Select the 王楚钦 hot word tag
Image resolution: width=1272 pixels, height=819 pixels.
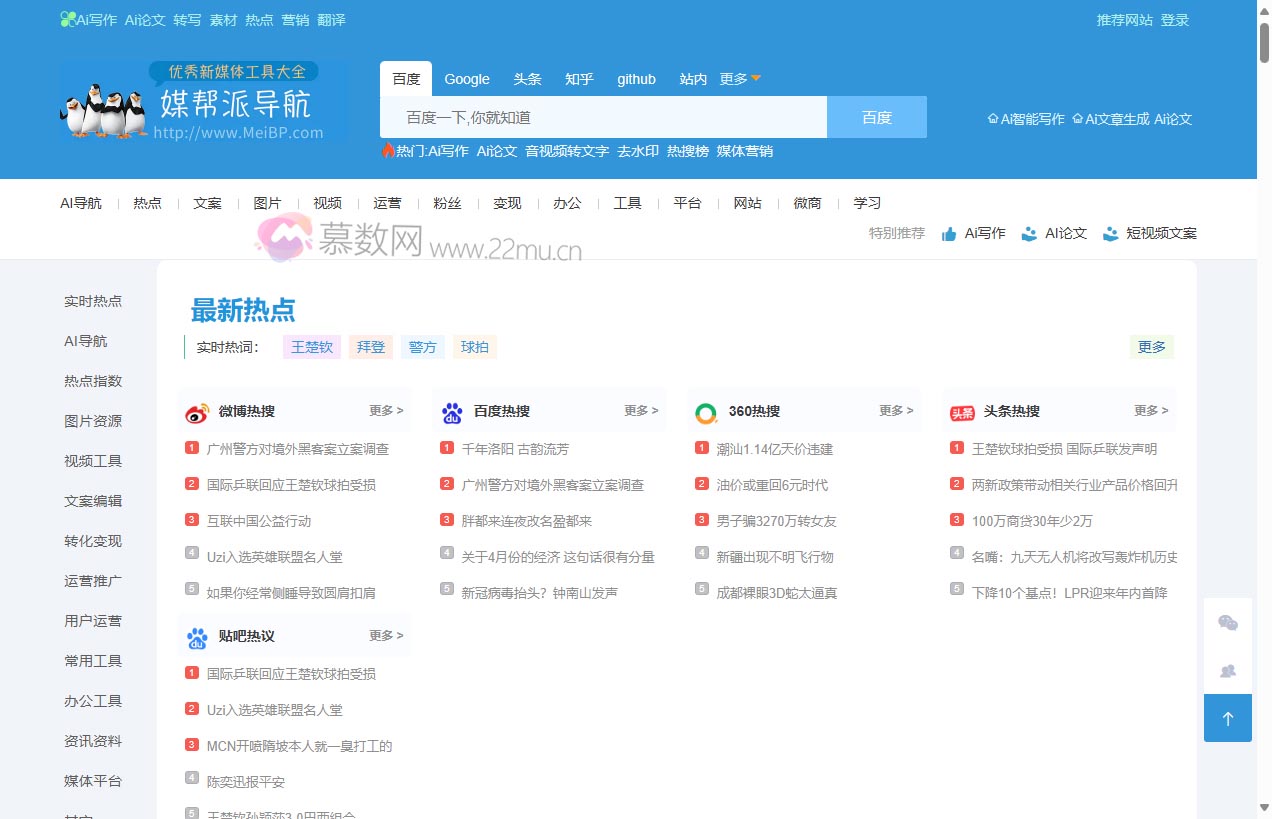click(x=311, y=347)
